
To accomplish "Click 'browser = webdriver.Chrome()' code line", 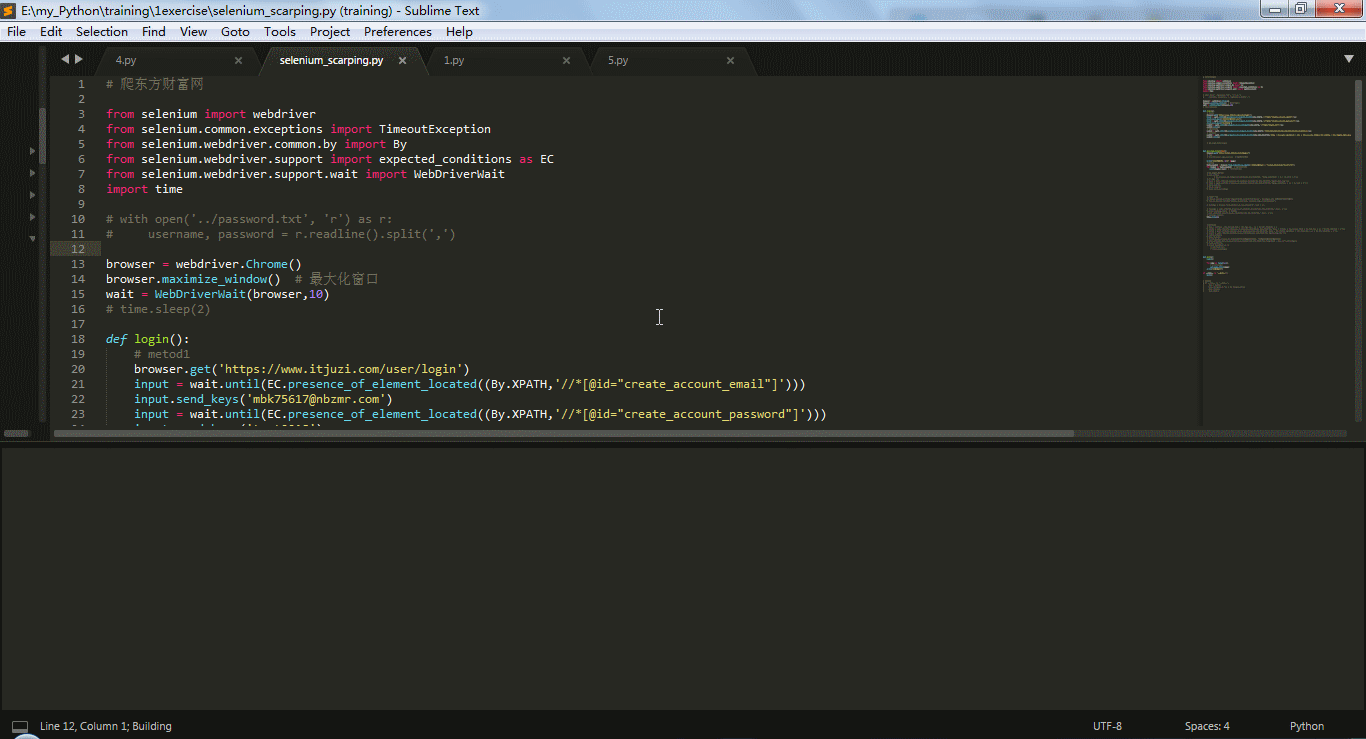I will click(204, 264).
